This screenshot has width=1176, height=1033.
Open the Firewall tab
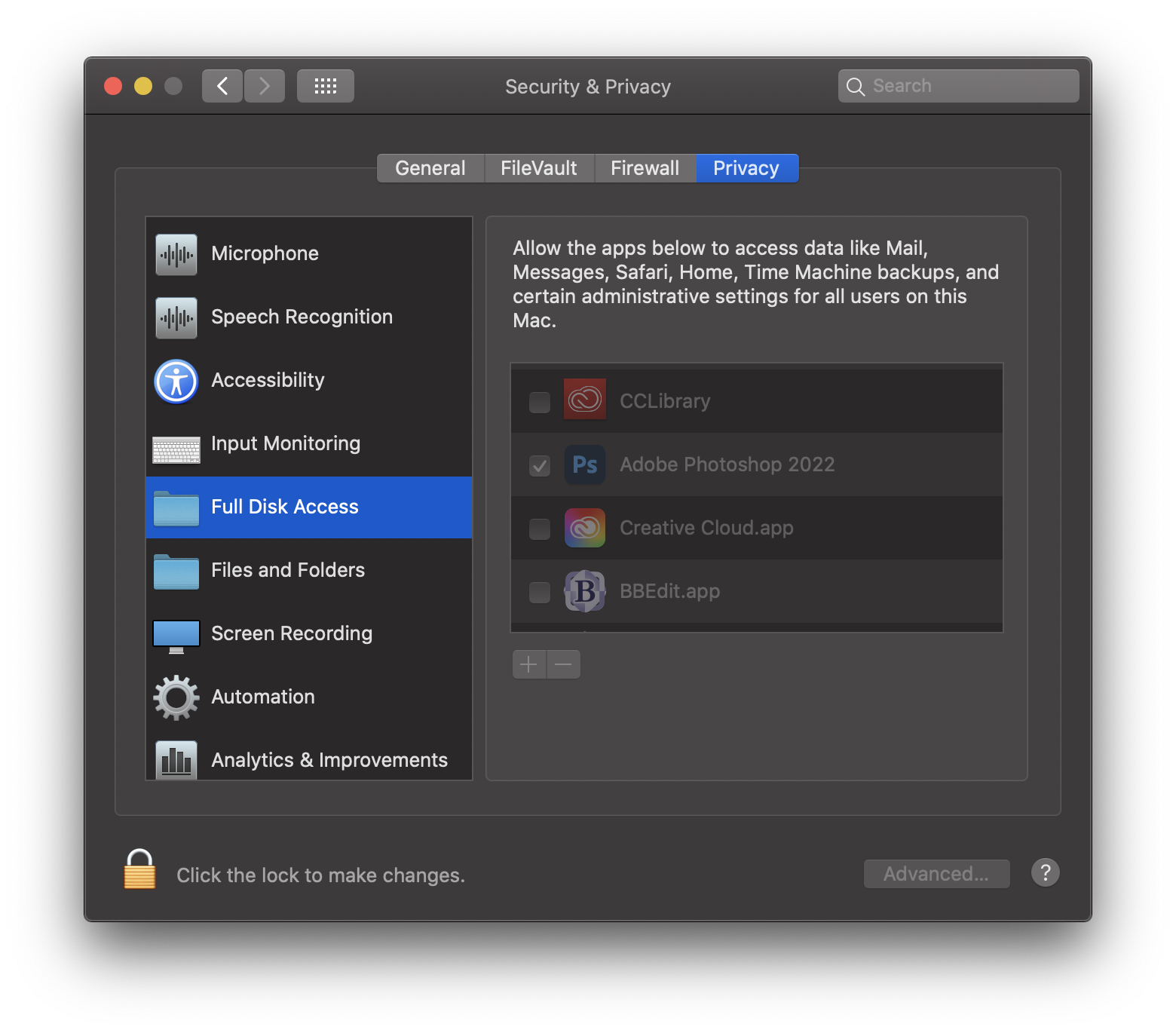645,167
